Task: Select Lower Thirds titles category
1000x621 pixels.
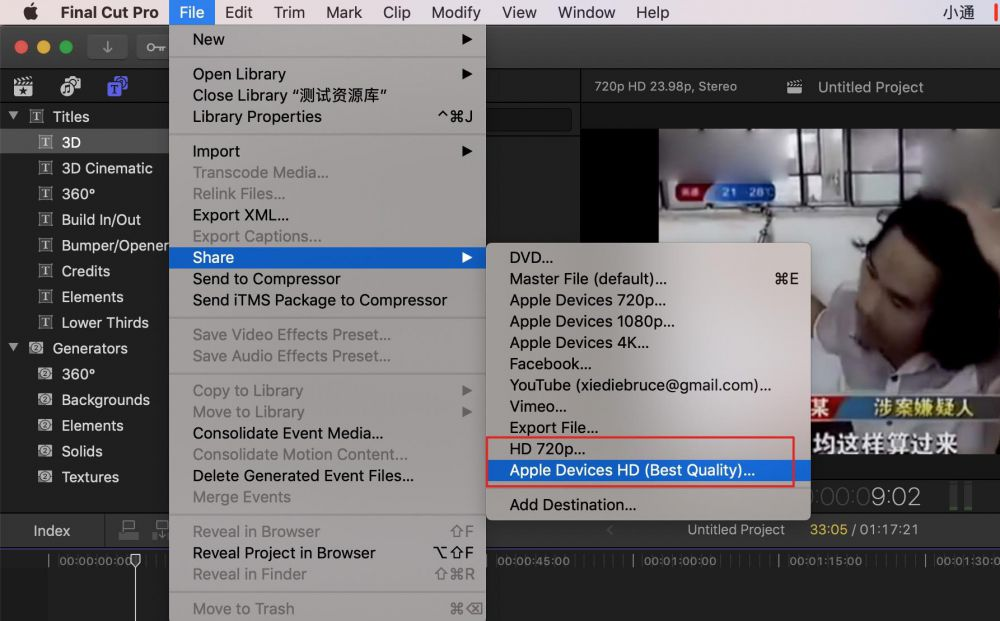Action: [84, 323]
